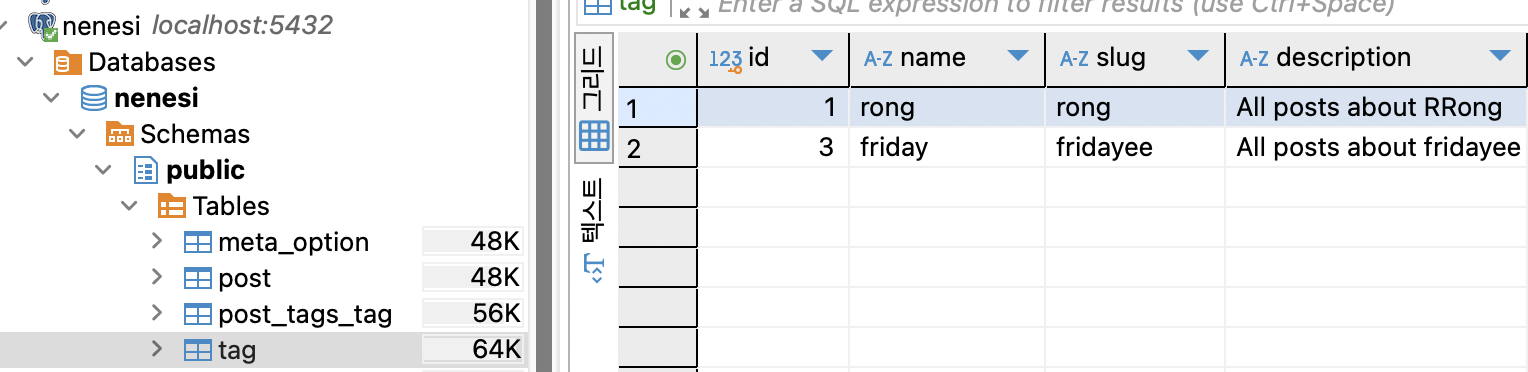The image size is (1528, 372).
Task: Expand the post table node
Action: (x=157, y=278)
